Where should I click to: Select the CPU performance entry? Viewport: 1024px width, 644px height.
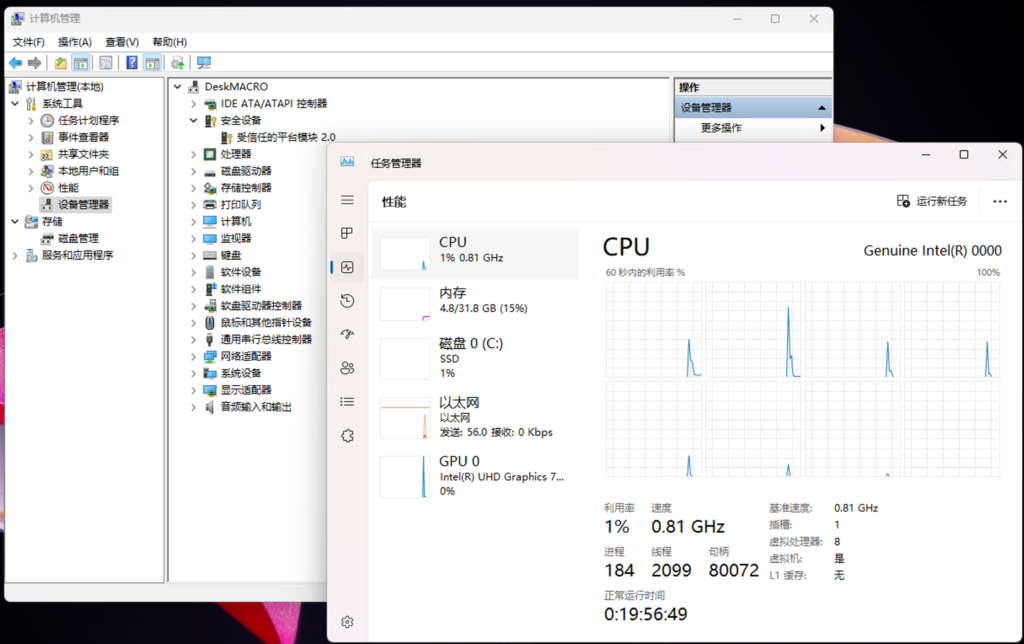[475, 253]
